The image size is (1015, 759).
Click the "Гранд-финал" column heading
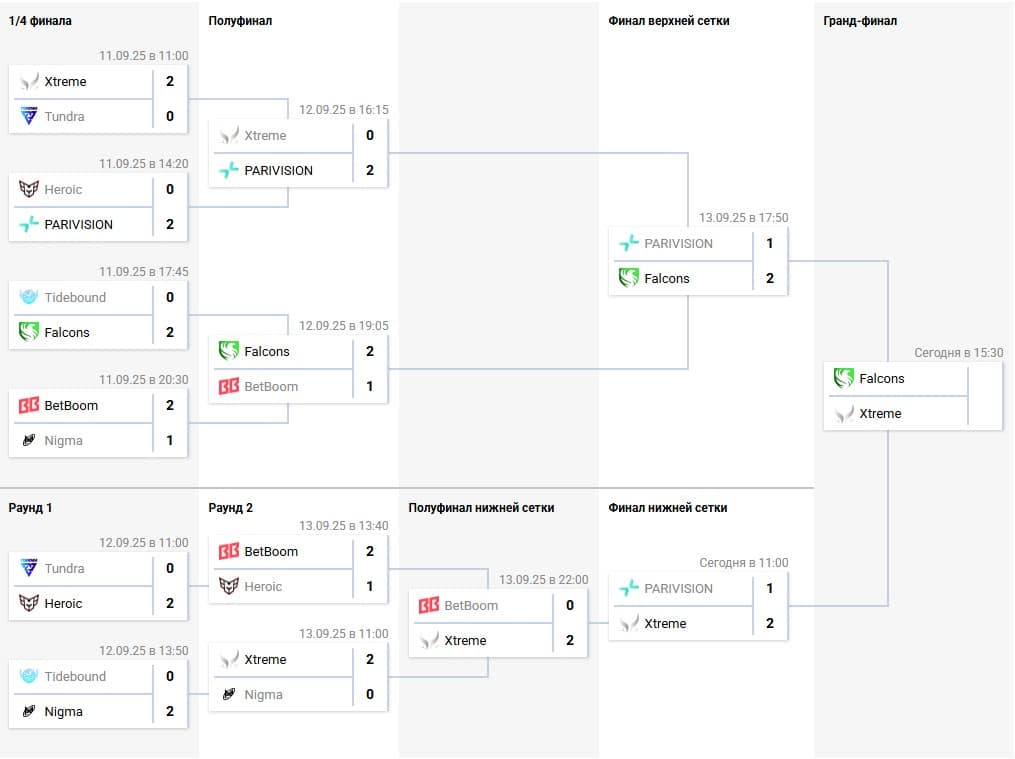860,20
